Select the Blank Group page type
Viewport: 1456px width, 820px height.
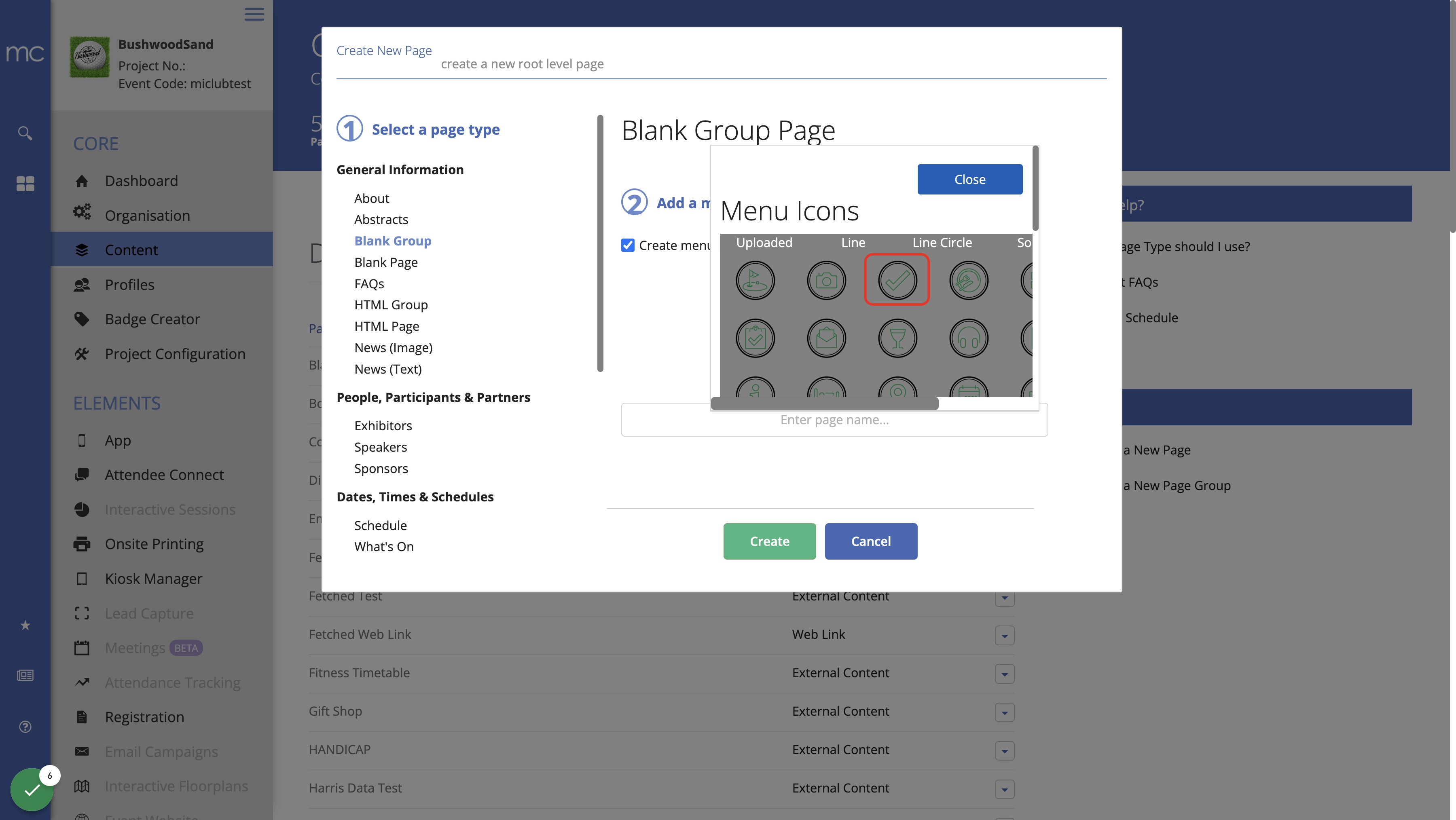[x=392, y=241]
